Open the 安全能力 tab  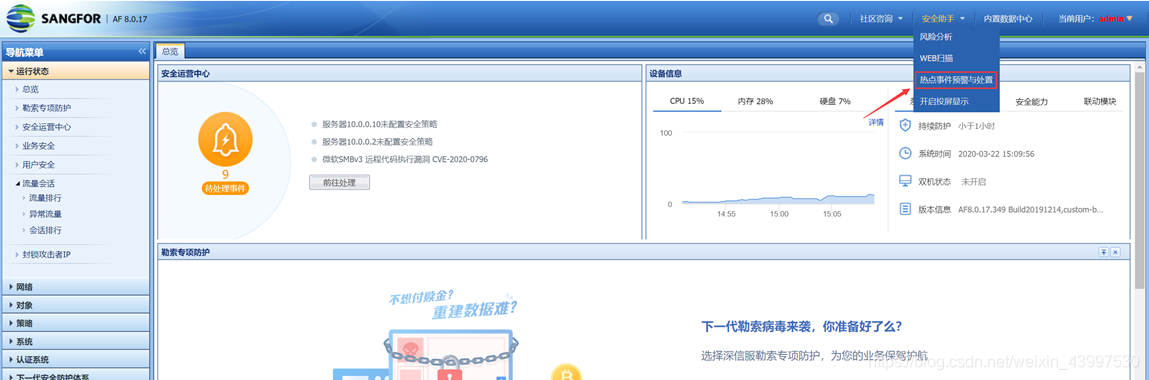tap(1031, 102)
